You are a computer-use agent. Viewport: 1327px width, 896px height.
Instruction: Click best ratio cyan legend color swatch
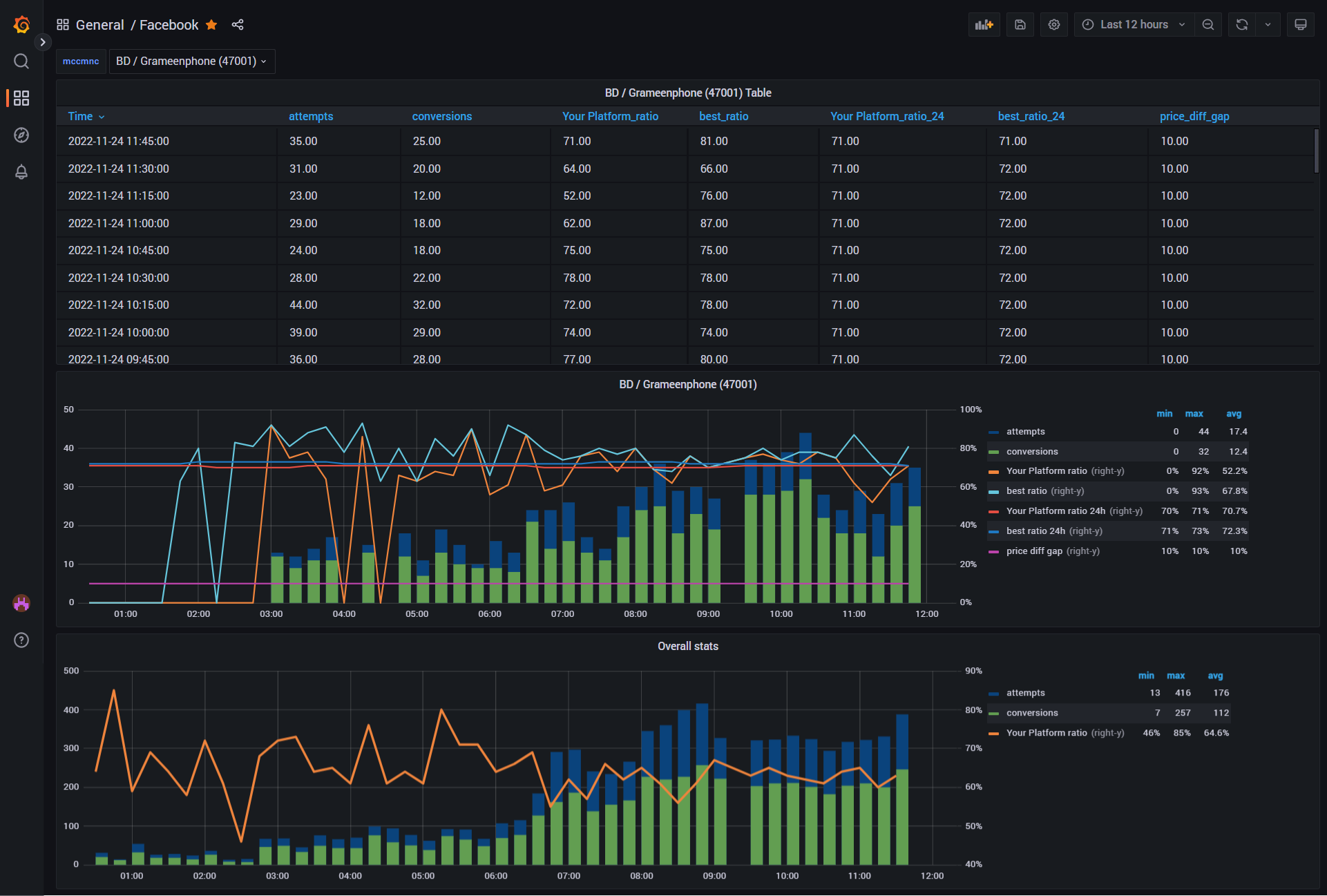click(x=994, y=491)
